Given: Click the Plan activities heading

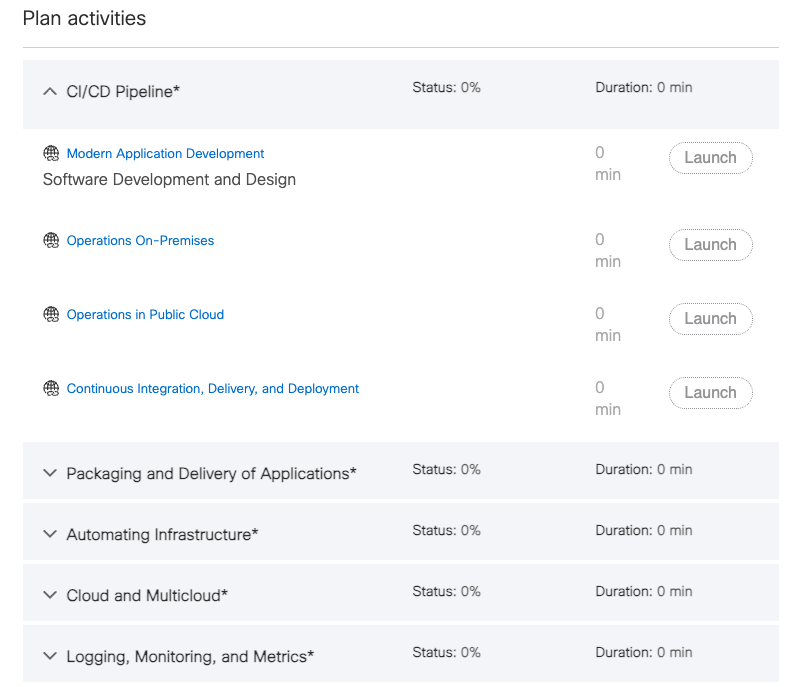Looking at the screenshot, I should (x=84, y=18).
